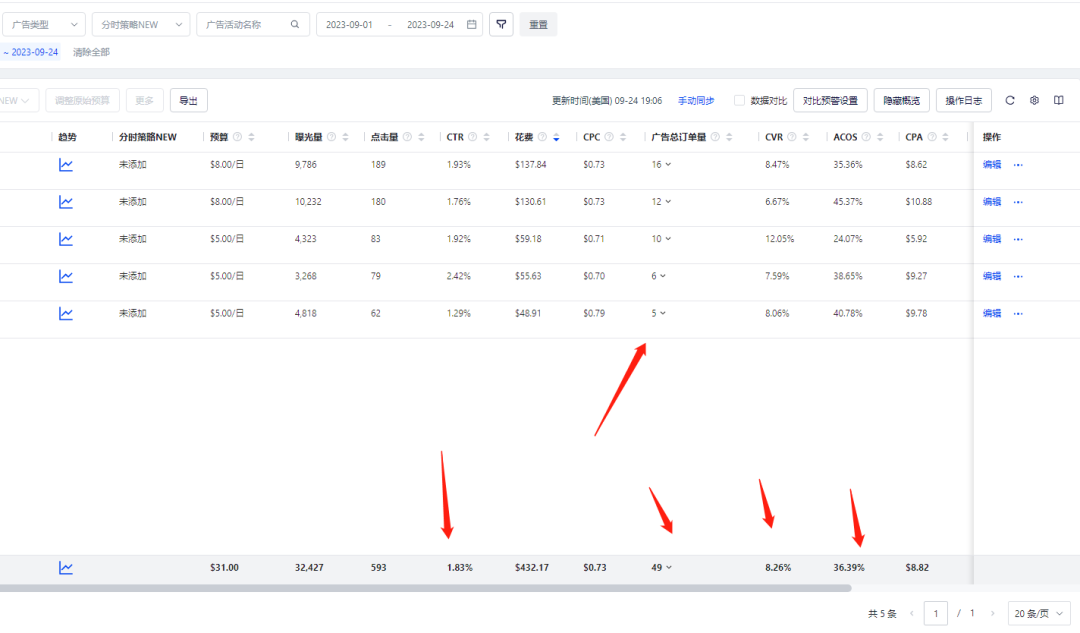Image resolution: width=1080 pixels, height=633 pixels.
Task: Open column settings gear icon
Action: coord(1034,100)
